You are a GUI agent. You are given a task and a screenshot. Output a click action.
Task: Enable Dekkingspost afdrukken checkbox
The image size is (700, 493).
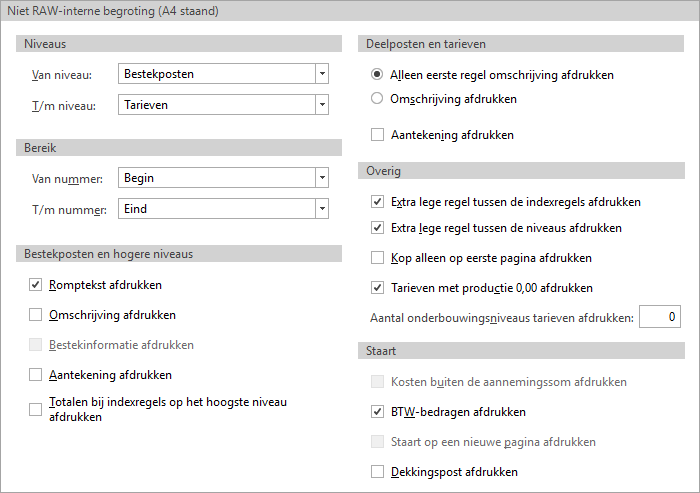click(377, 471)
